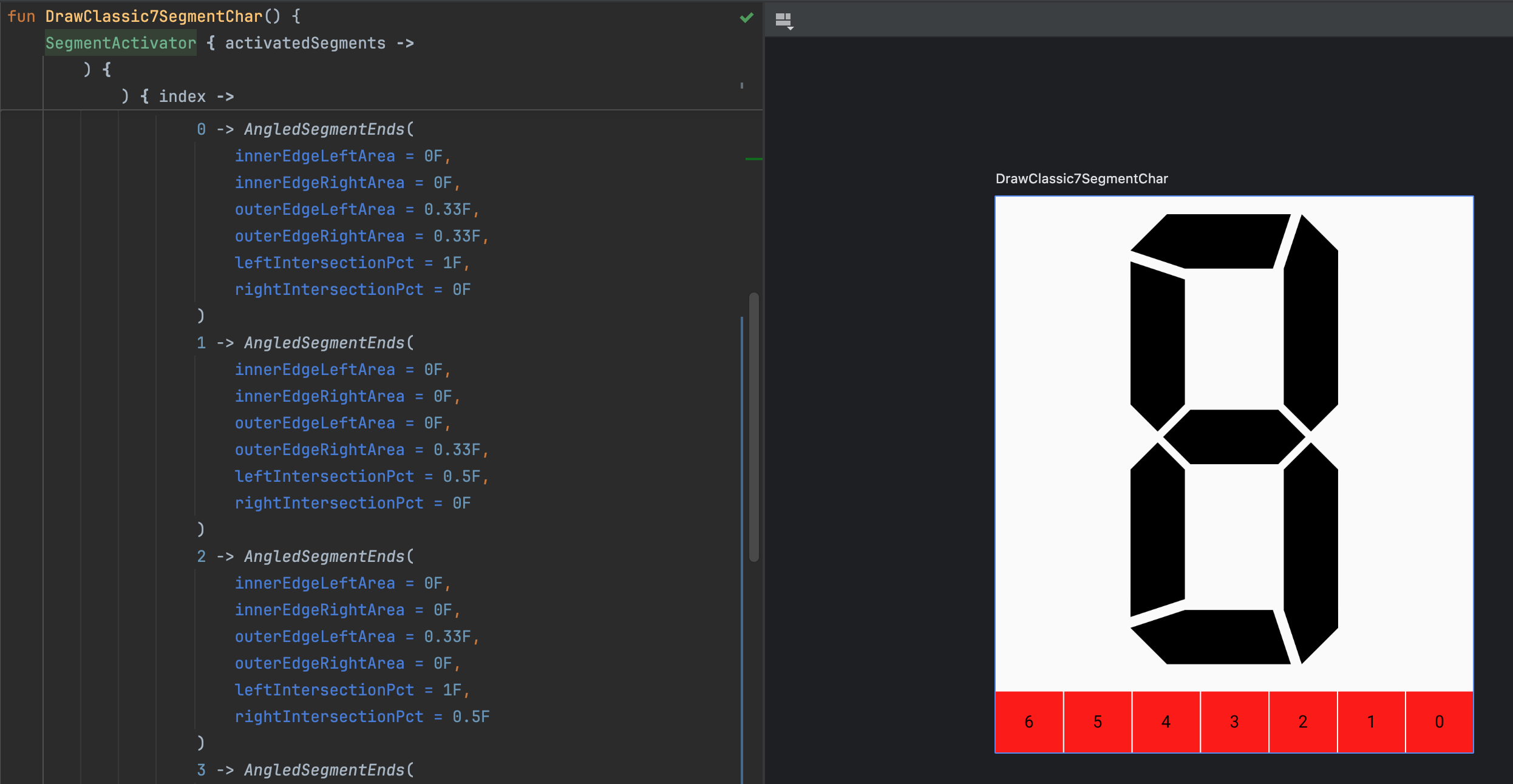Click the lower-right vertical segment of the digit

click(1311, 552)
